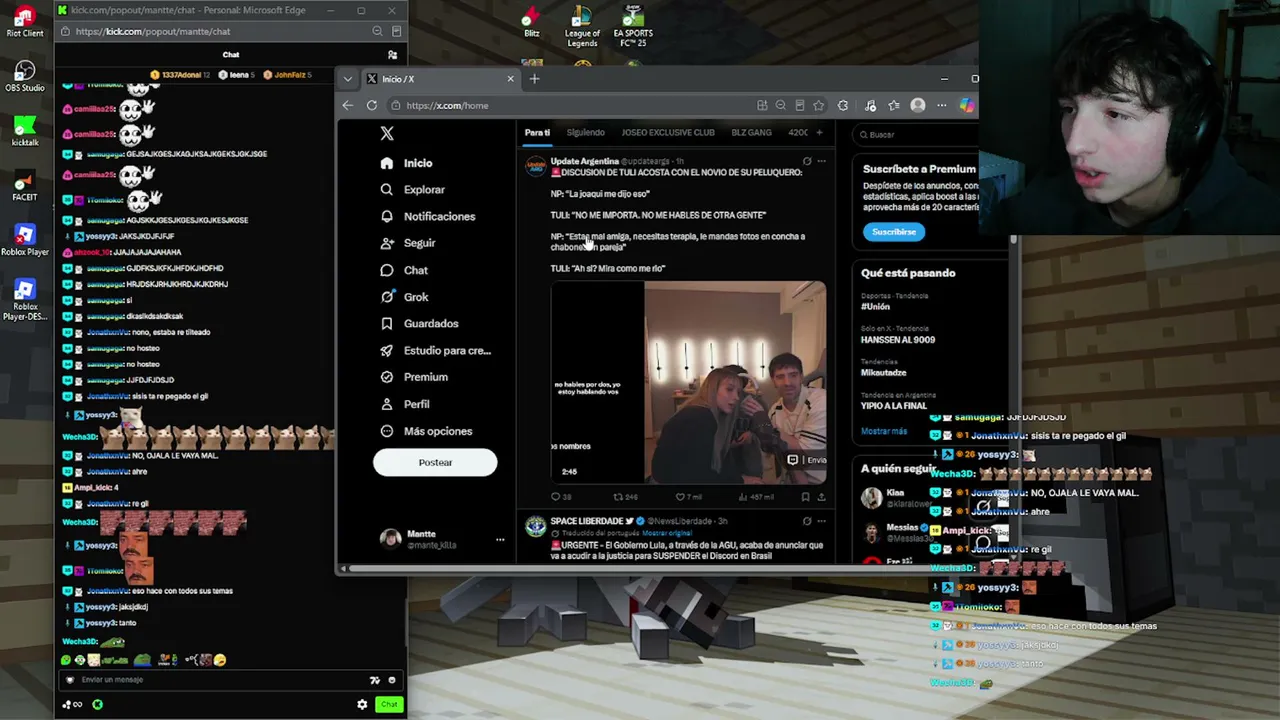Open Kick chat settings gear

tap(362, 704)
